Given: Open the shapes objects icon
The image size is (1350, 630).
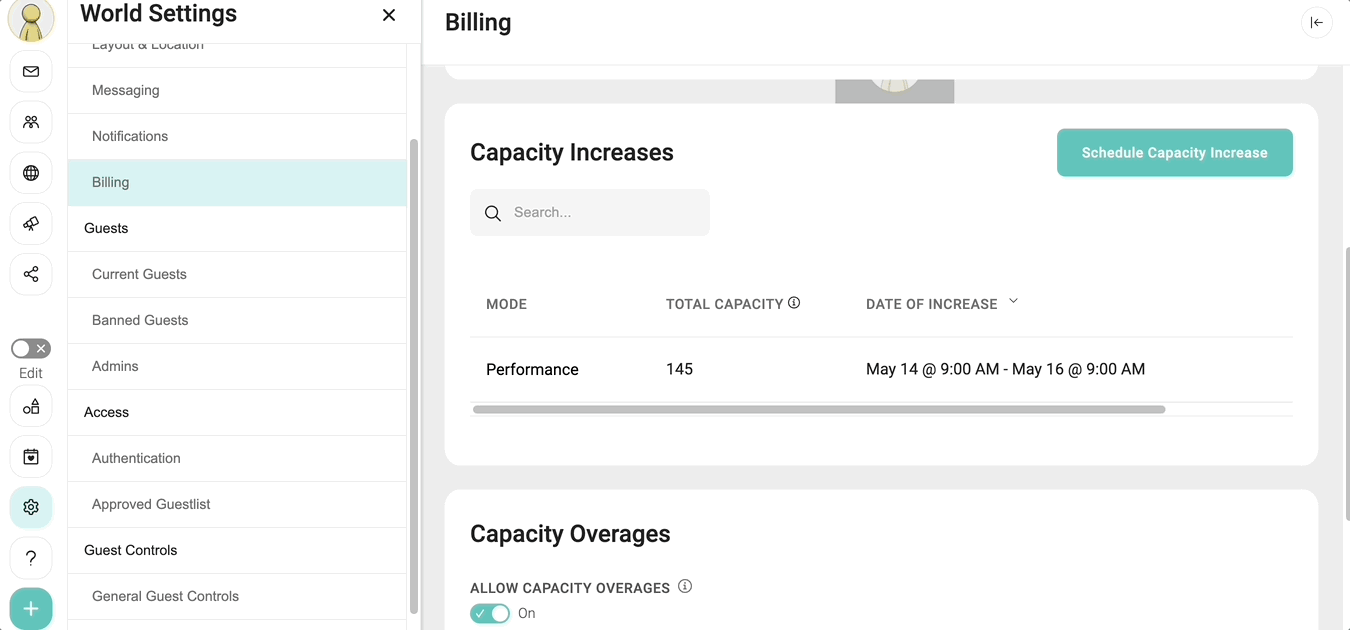Looking at the screenshot, I should click(31, 407).
